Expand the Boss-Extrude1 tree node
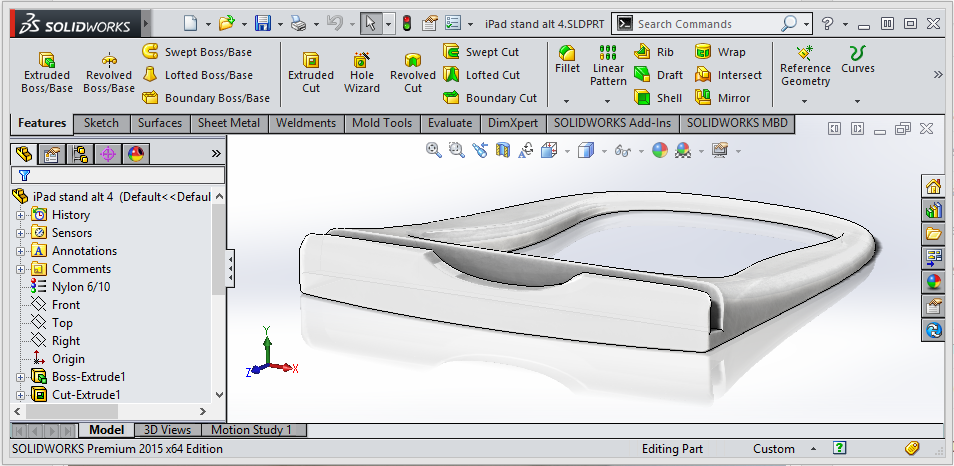The image size is (954, 466). [x=19, y=377]
